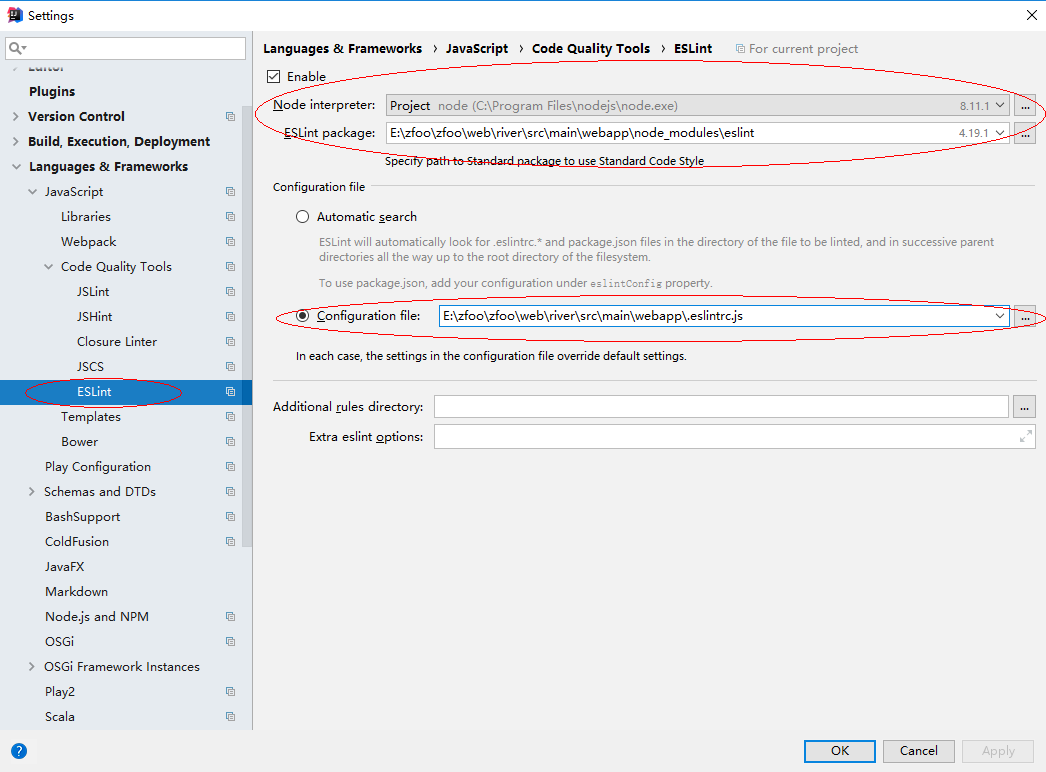
Task: Click the search magnifier icon in settings
Action: [x=17, y=48]
